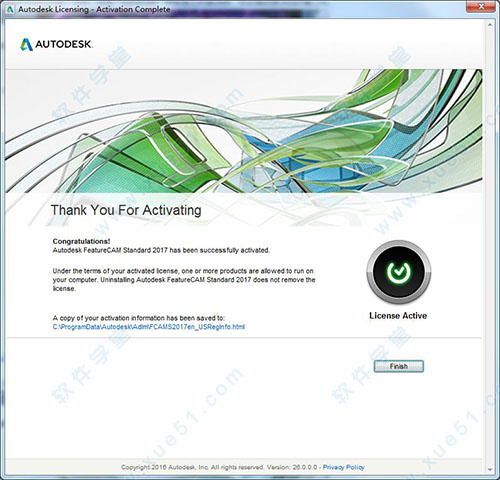Click the AUTODESK wordmark text

tap(64, 44)
